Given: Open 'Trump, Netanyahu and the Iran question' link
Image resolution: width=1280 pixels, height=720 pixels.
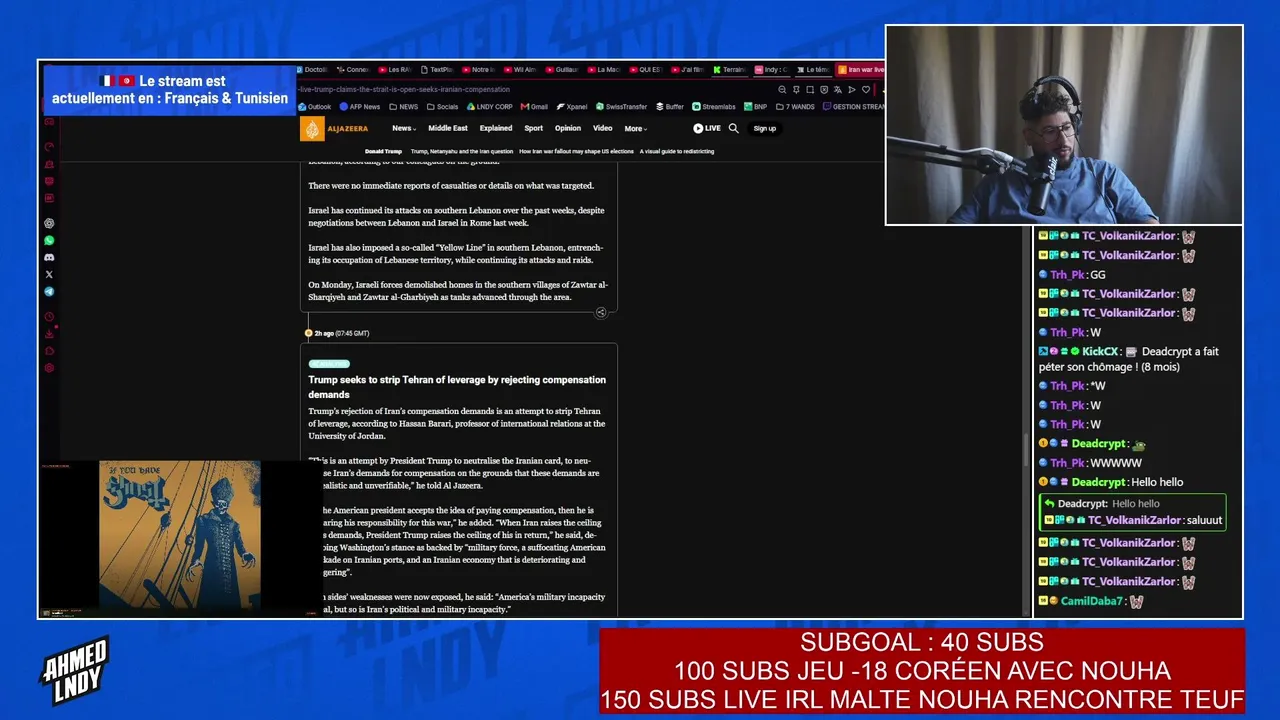Looking at the screenshot, I should click(462, 151).
